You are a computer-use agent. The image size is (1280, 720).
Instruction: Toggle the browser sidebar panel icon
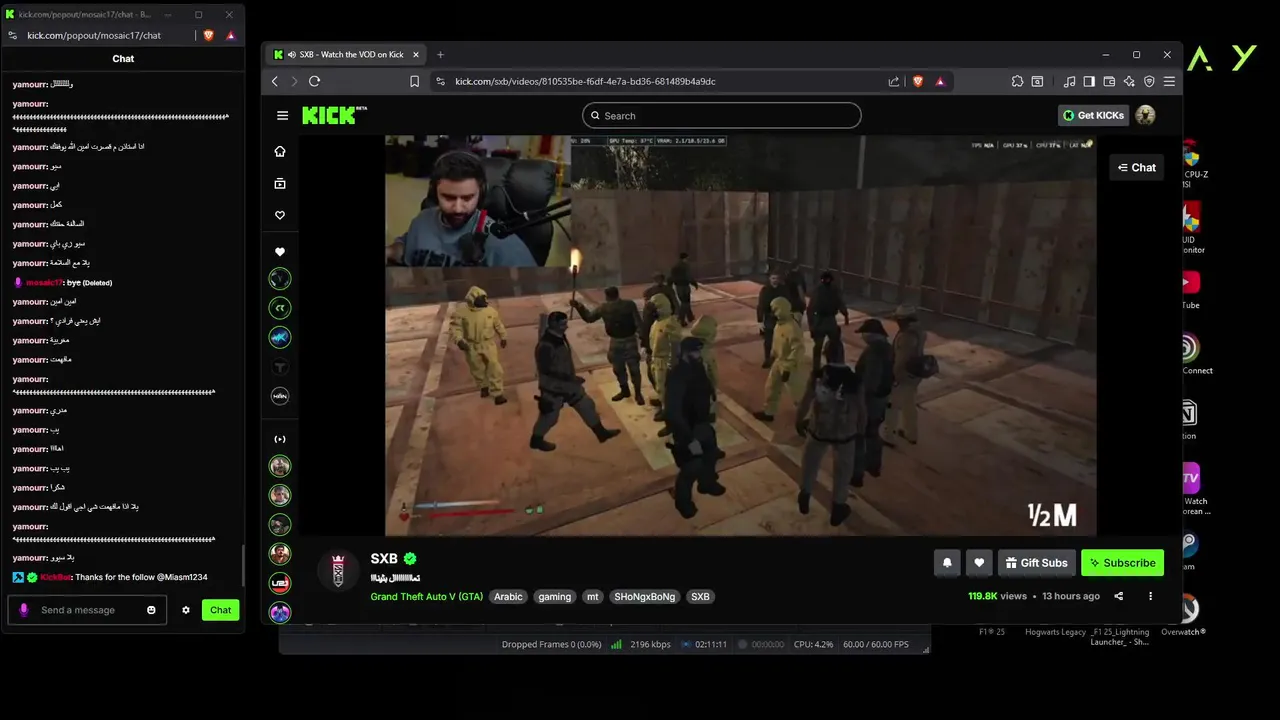(1089, 81)
